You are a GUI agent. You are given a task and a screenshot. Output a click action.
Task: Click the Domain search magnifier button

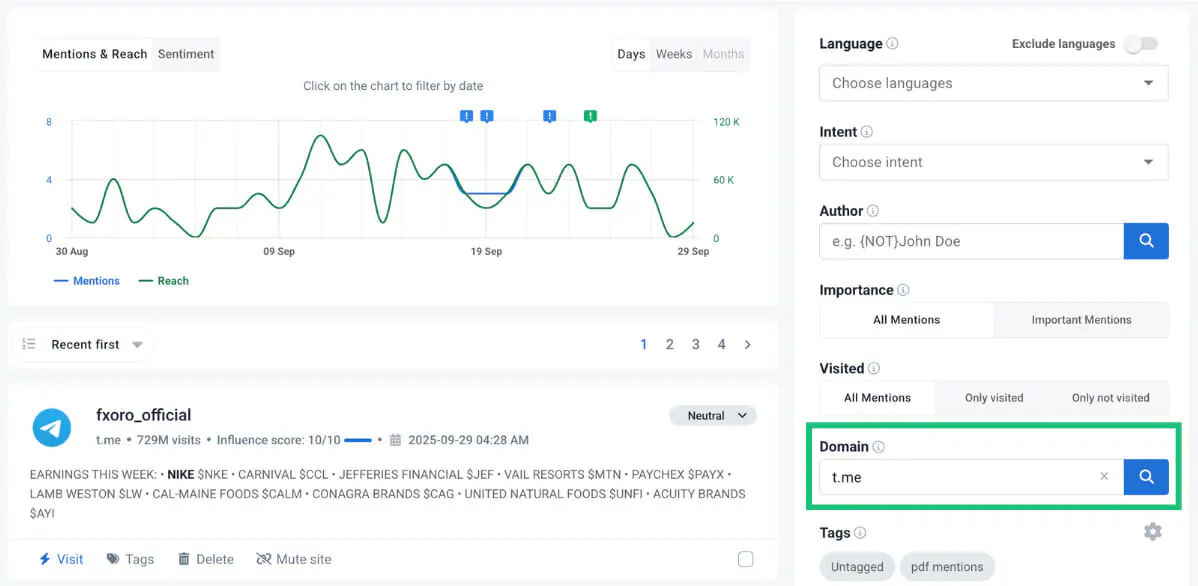point(1146,477)
